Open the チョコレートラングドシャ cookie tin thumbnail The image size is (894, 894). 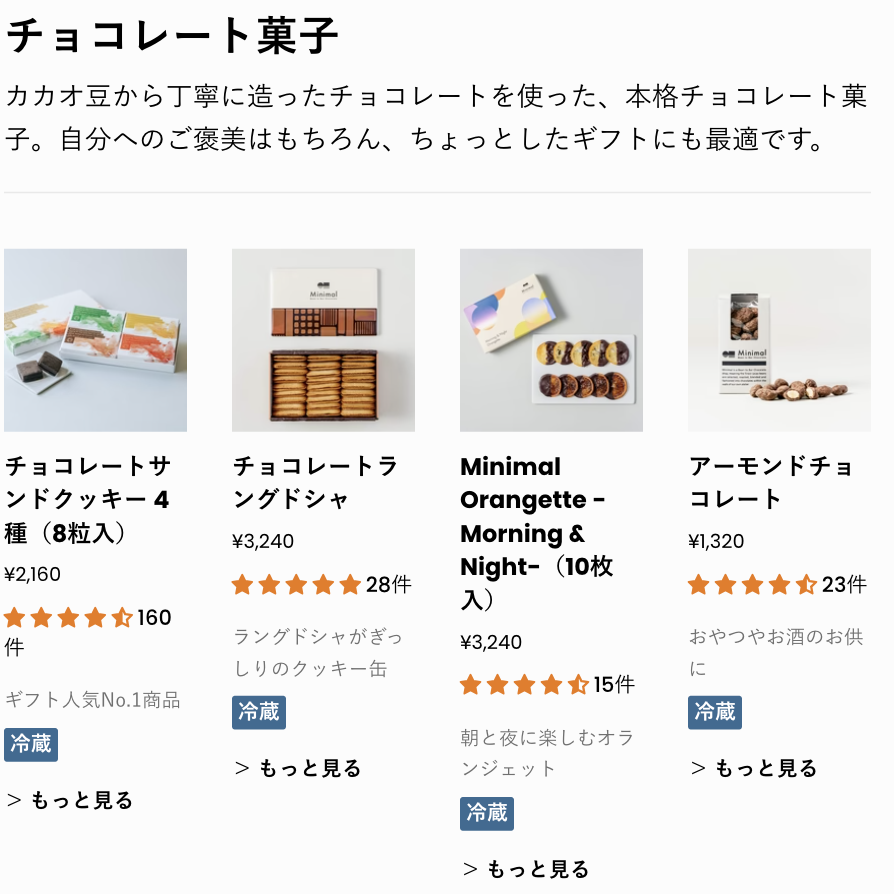(323, 340)
